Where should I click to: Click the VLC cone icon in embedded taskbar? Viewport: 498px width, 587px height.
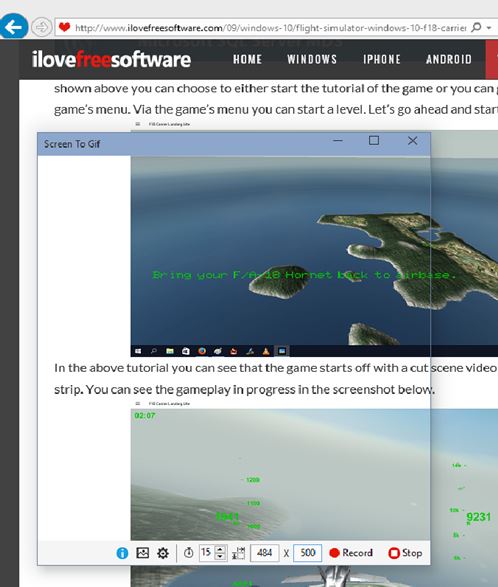click(265, 351)
